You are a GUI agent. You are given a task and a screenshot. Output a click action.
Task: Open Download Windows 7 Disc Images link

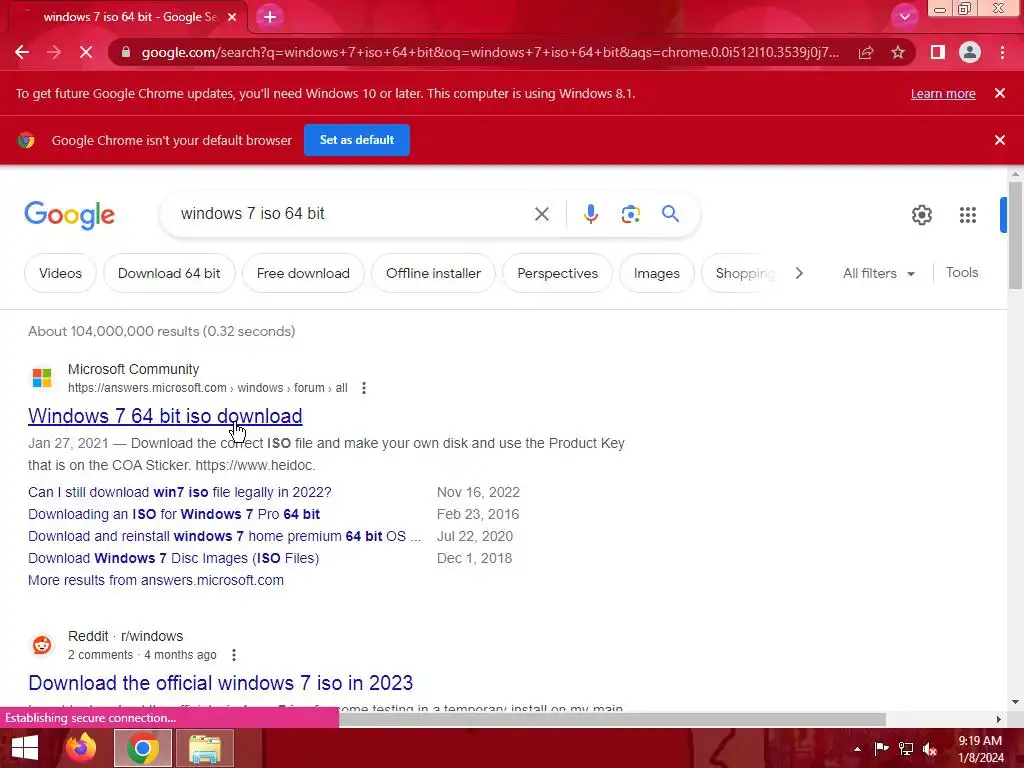[x=173, y=558]
